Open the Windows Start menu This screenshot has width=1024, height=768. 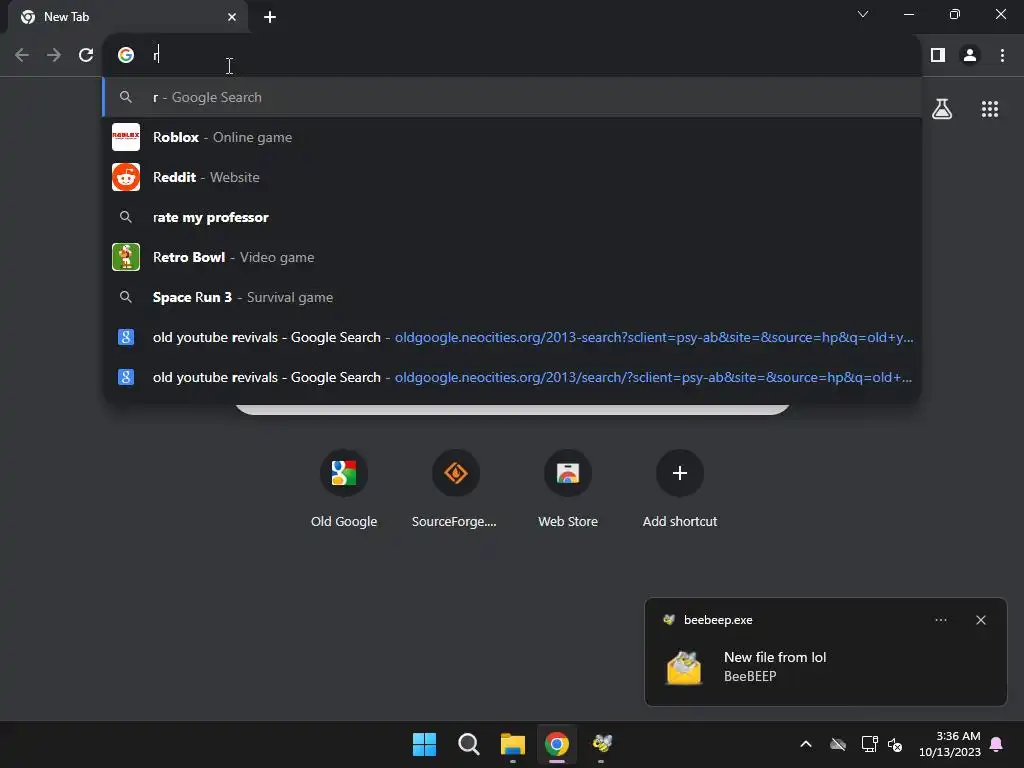pyautogui.click(x=424, y=744)
